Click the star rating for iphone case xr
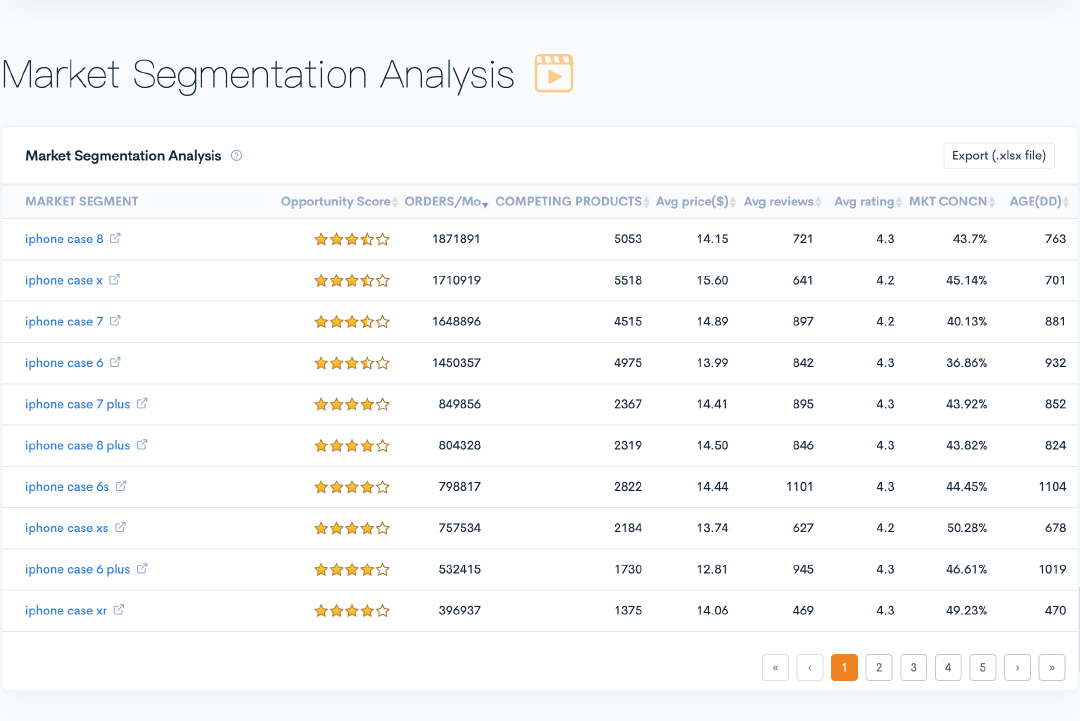The image size is (1080, 721). coord(352,611)
